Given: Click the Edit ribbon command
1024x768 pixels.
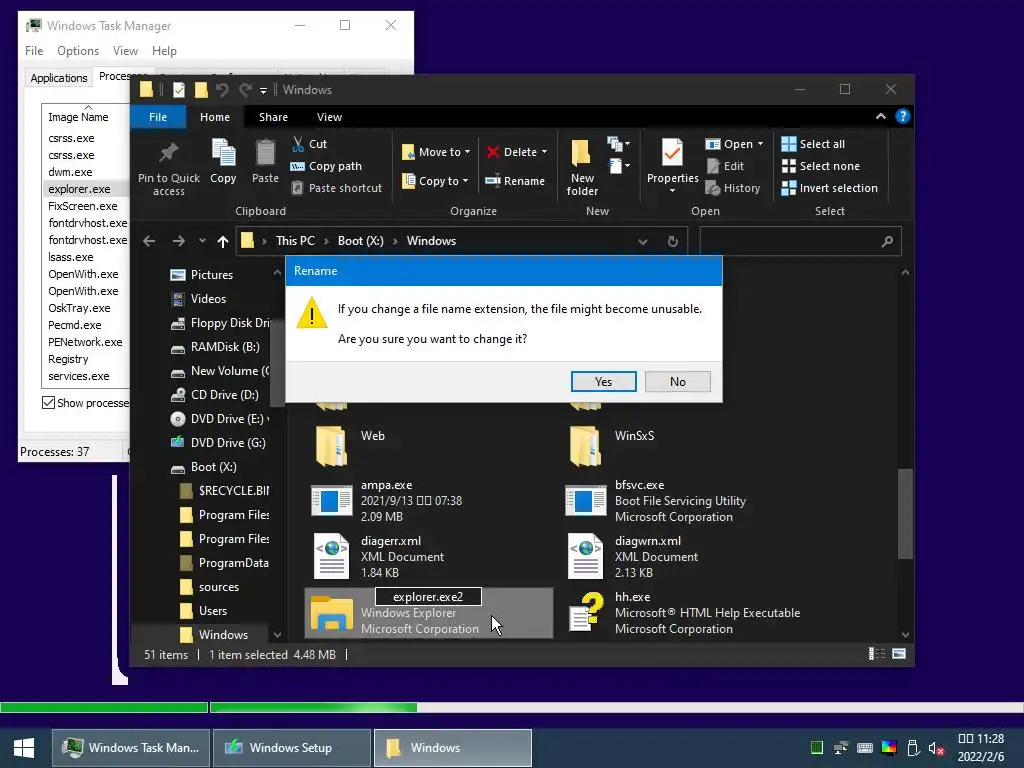Looking at the screenshot, I should tap(725, 166).
